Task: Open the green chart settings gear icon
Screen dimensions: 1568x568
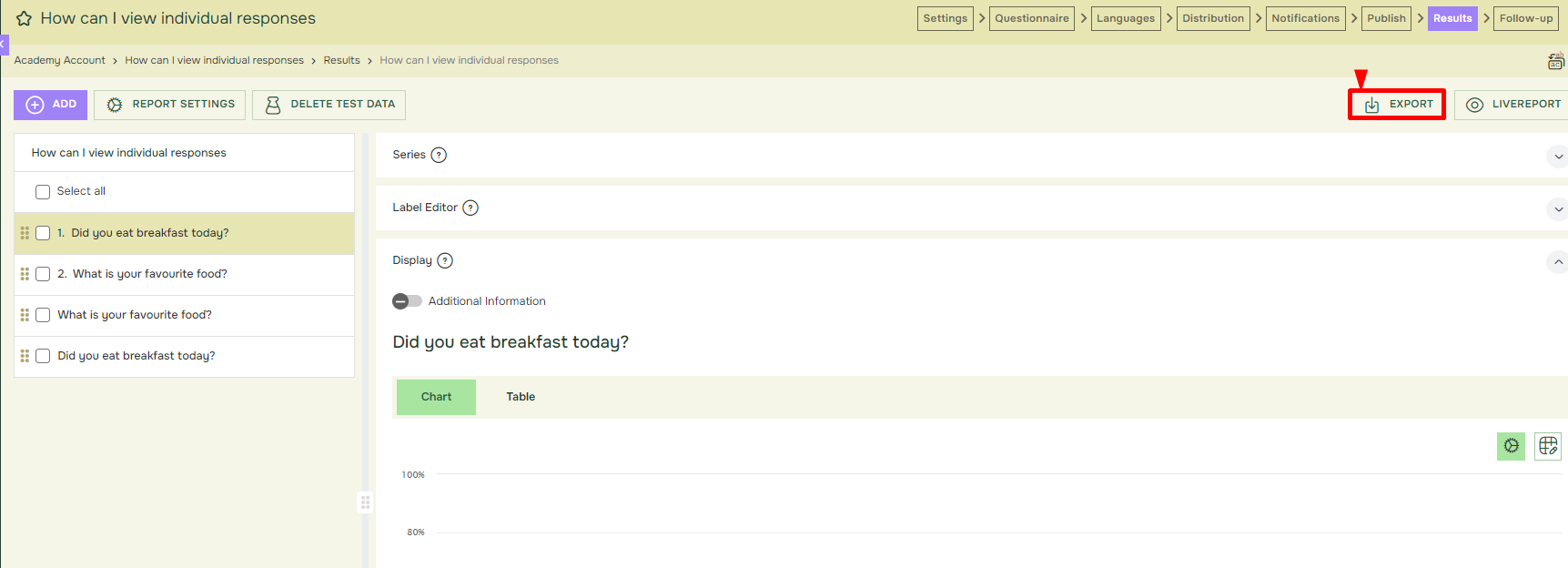Action: point(1511,446)
